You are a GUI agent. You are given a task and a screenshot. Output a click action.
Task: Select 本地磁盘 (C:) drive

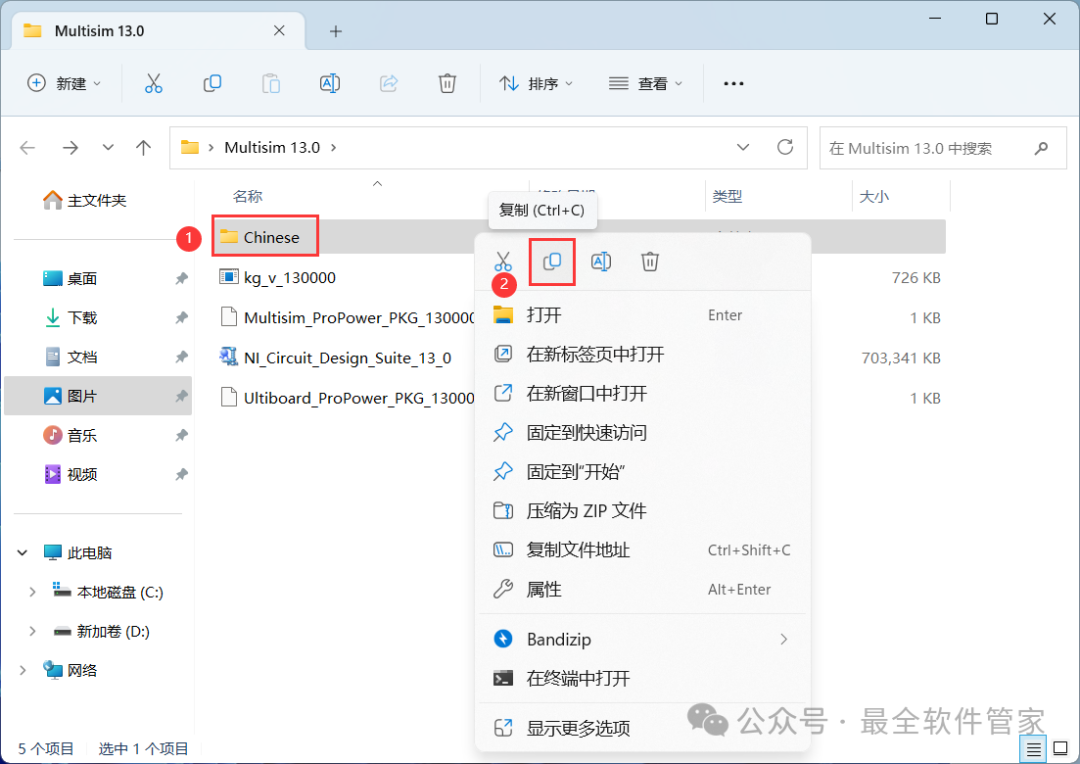coord(108,592)
